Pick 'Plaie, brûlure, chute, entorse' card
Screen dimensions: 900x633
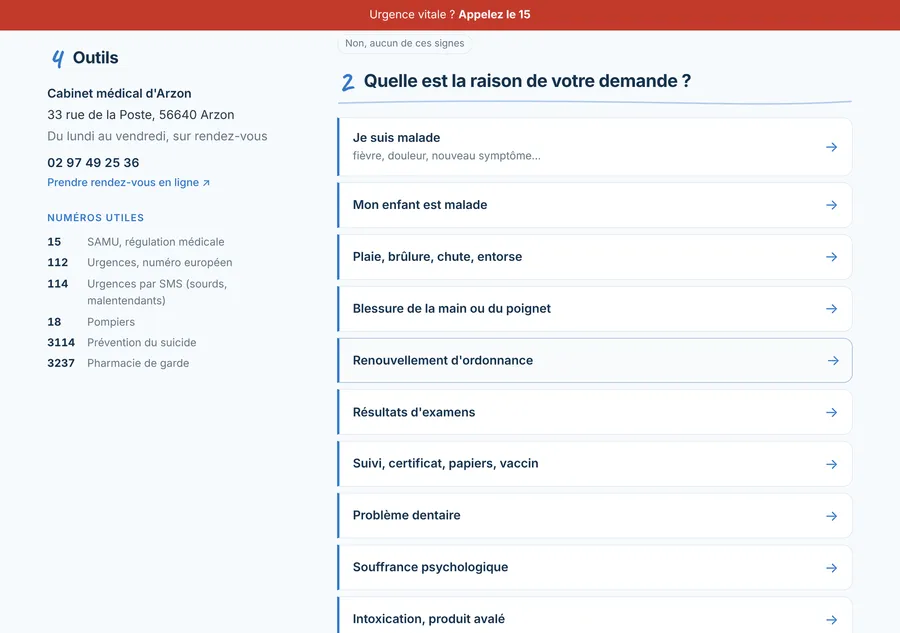(x=595, y=257)
